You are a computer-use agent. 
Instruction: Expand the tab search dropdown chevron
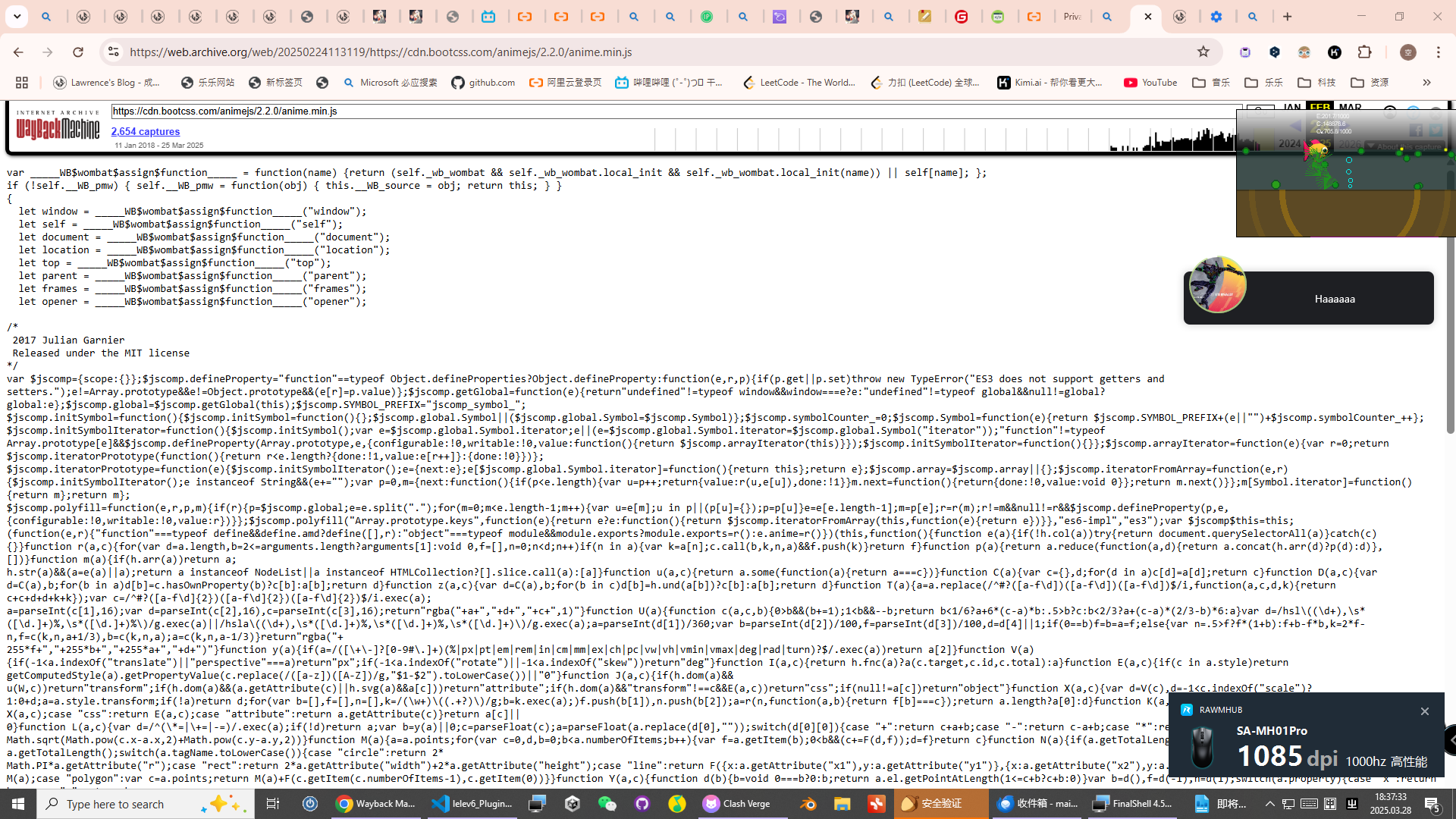point(17,16)
